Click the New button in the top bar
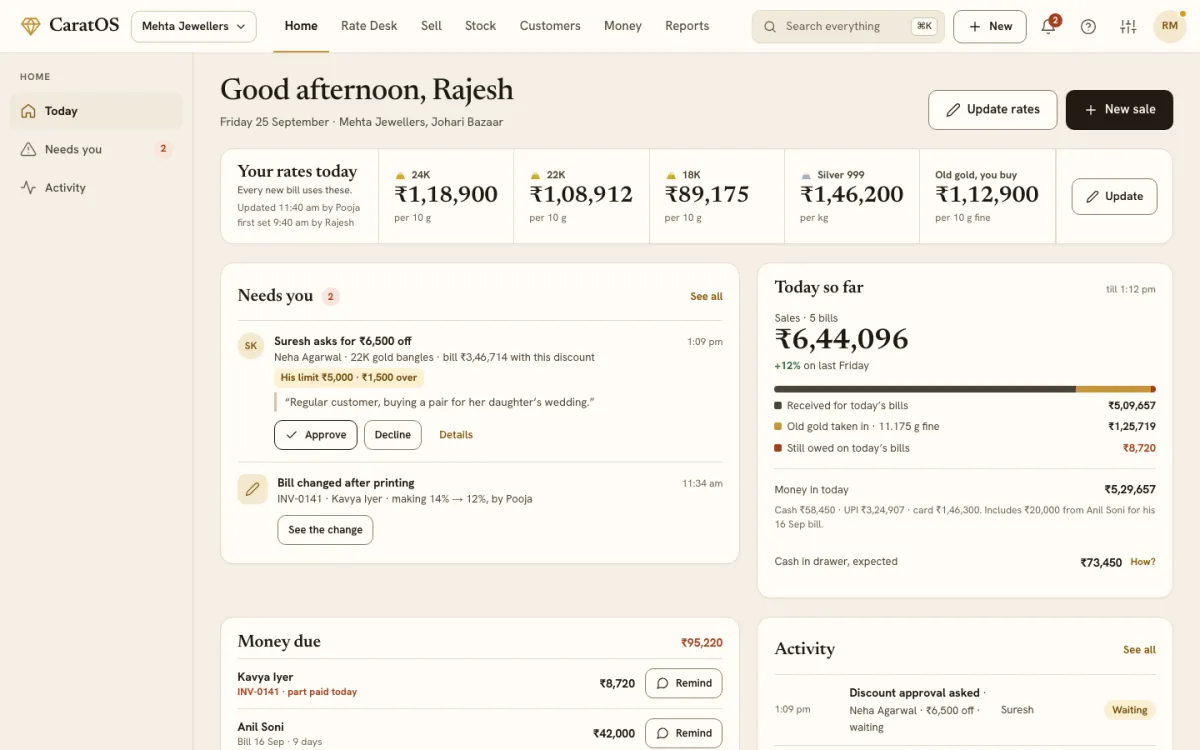 click(990, 26)
